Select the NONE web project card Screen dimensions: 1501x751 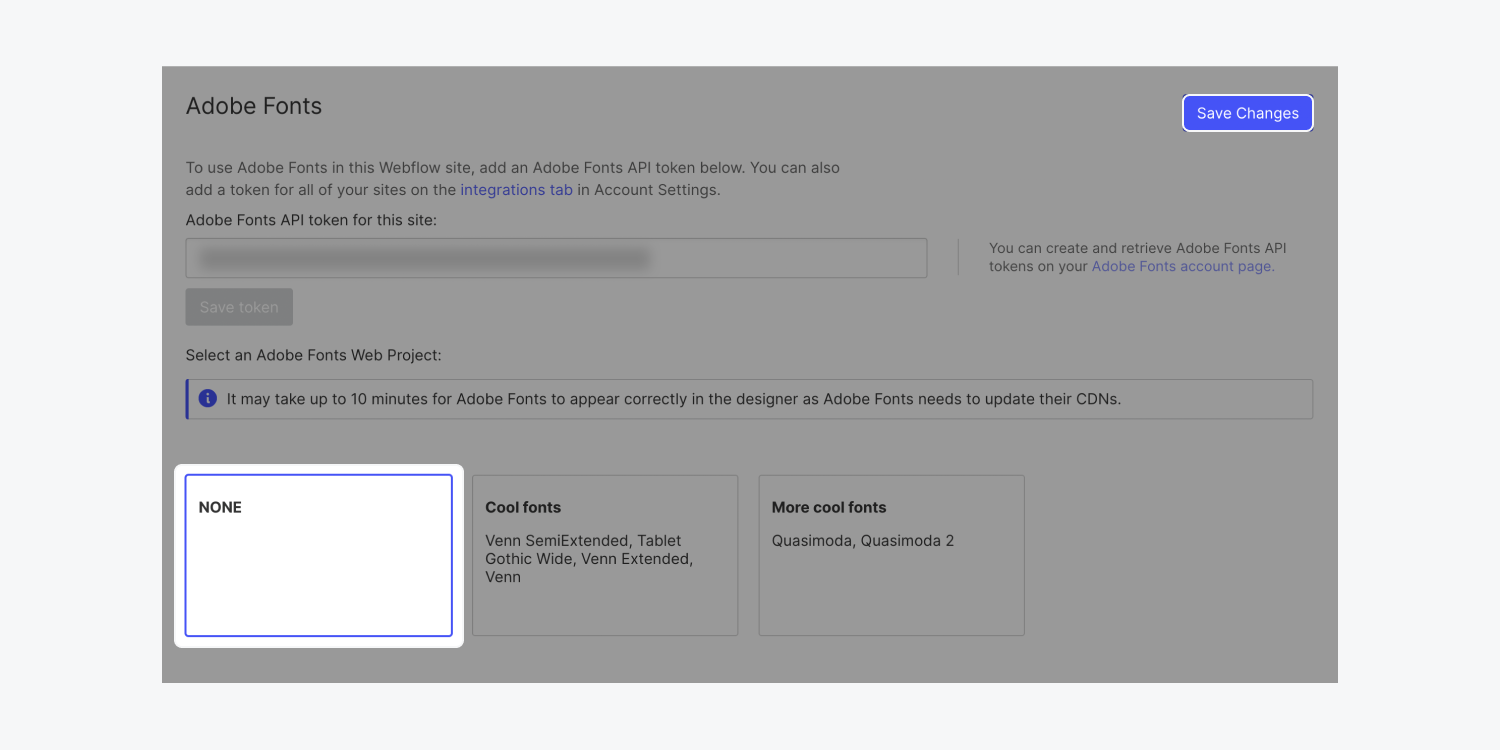[x=319, y=555]
